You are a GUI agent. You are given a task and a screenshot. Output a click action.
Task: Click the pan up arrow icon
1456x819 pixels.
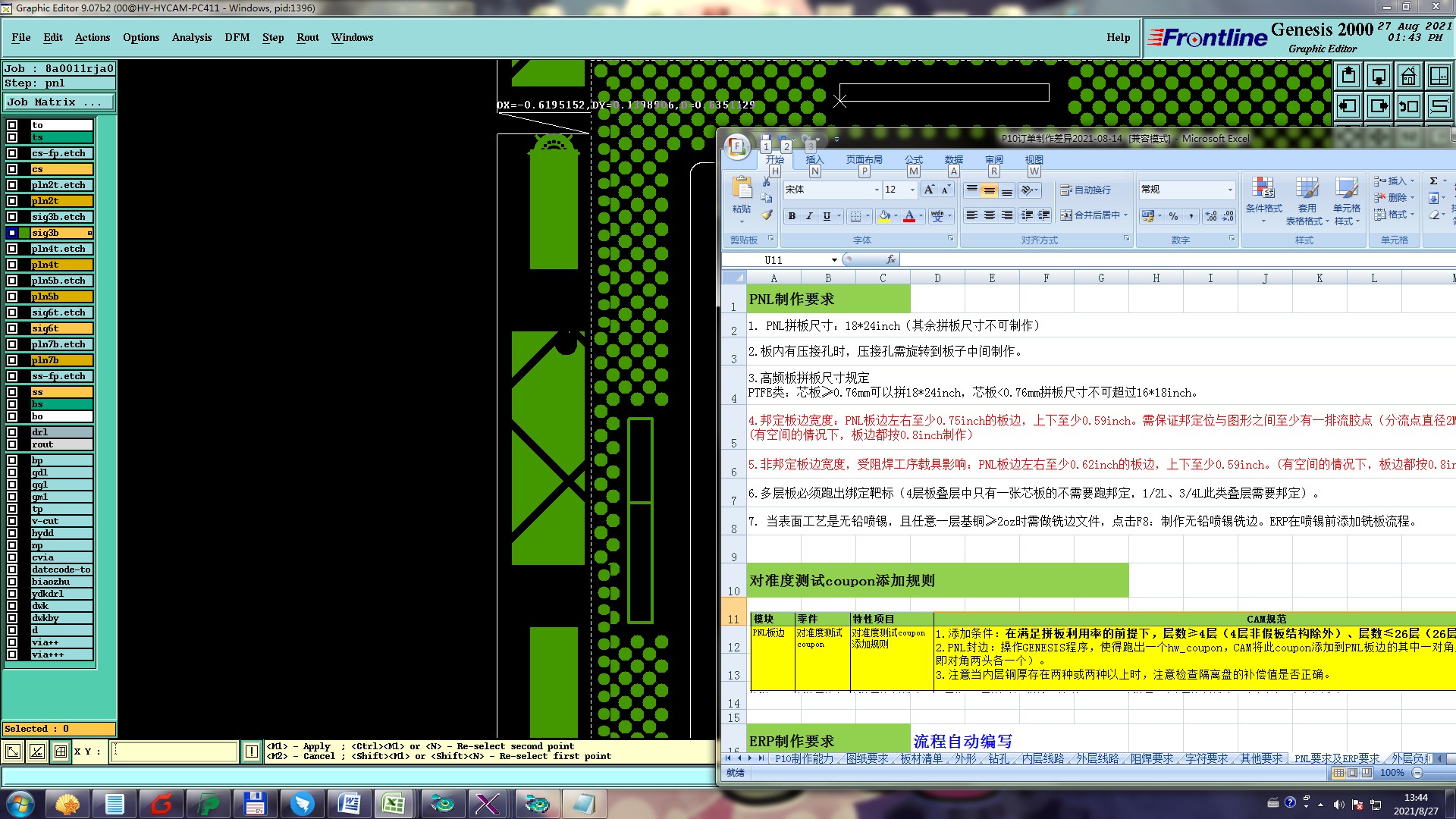pyautogui.click(x=1348, y=76)
